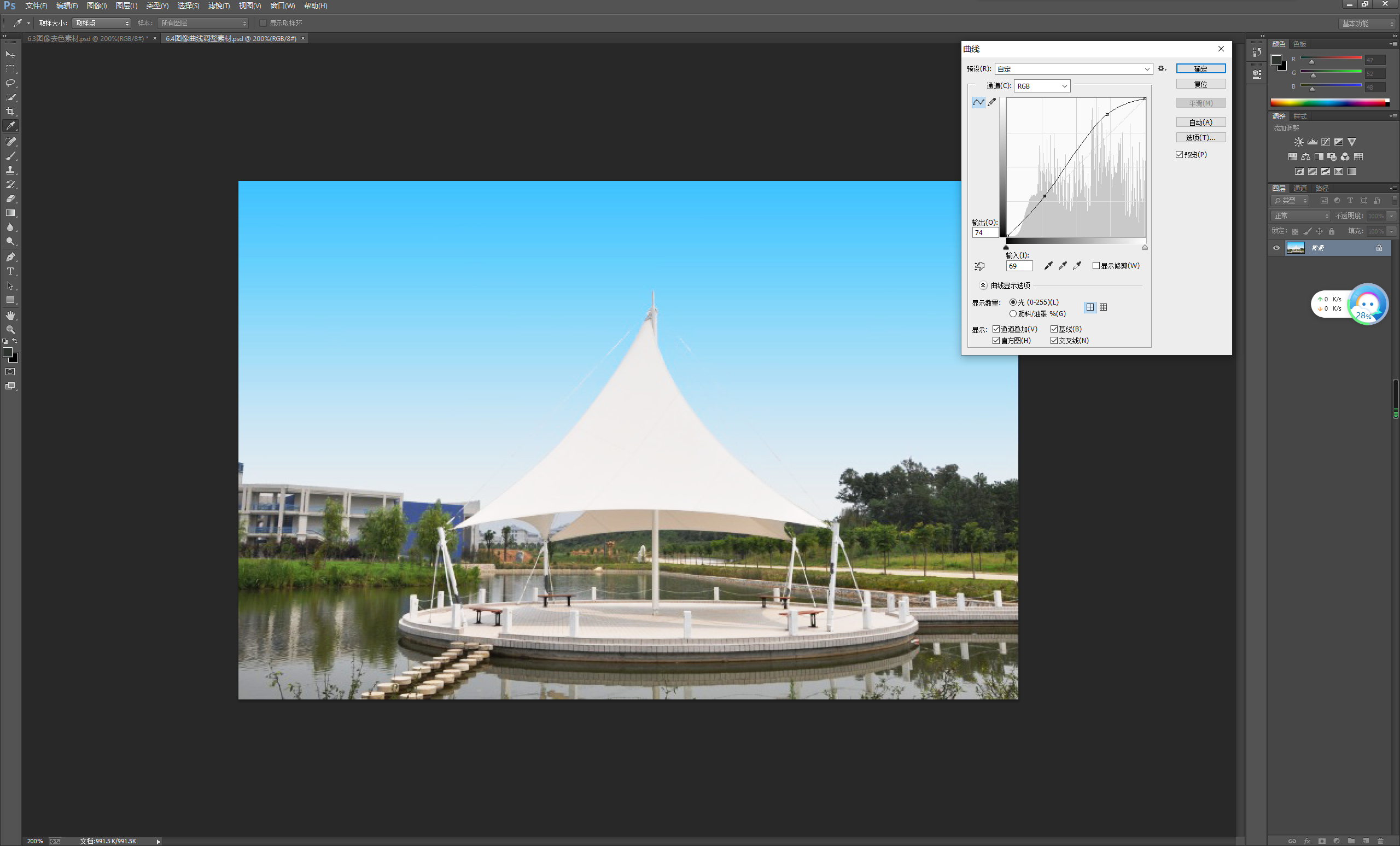Select the Brush tool in the toolbar
Image resolution: width=1400 pixels, height=846 pixels.
10,156
